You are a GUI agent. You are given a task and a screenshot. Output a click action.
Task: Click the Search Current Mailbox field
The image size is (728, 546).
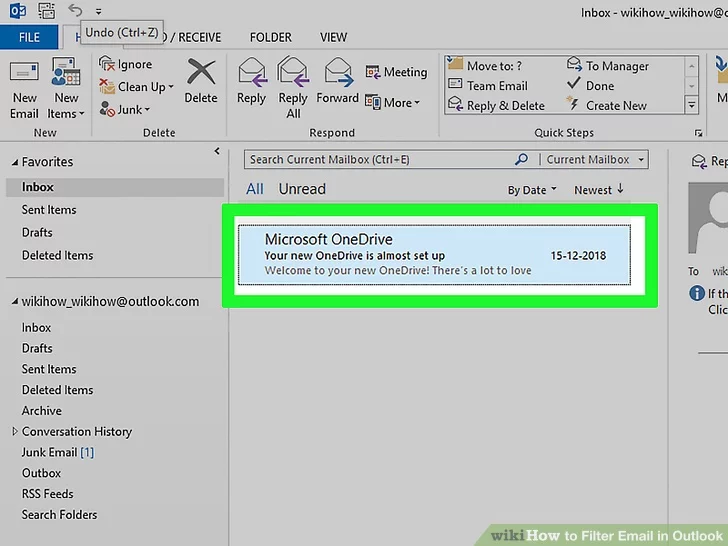(x=378, y=160)
